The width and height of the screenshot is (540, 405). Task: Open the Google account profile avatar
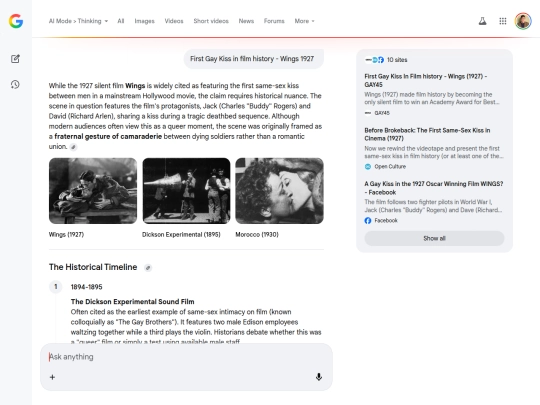click(x=523, y=21)
